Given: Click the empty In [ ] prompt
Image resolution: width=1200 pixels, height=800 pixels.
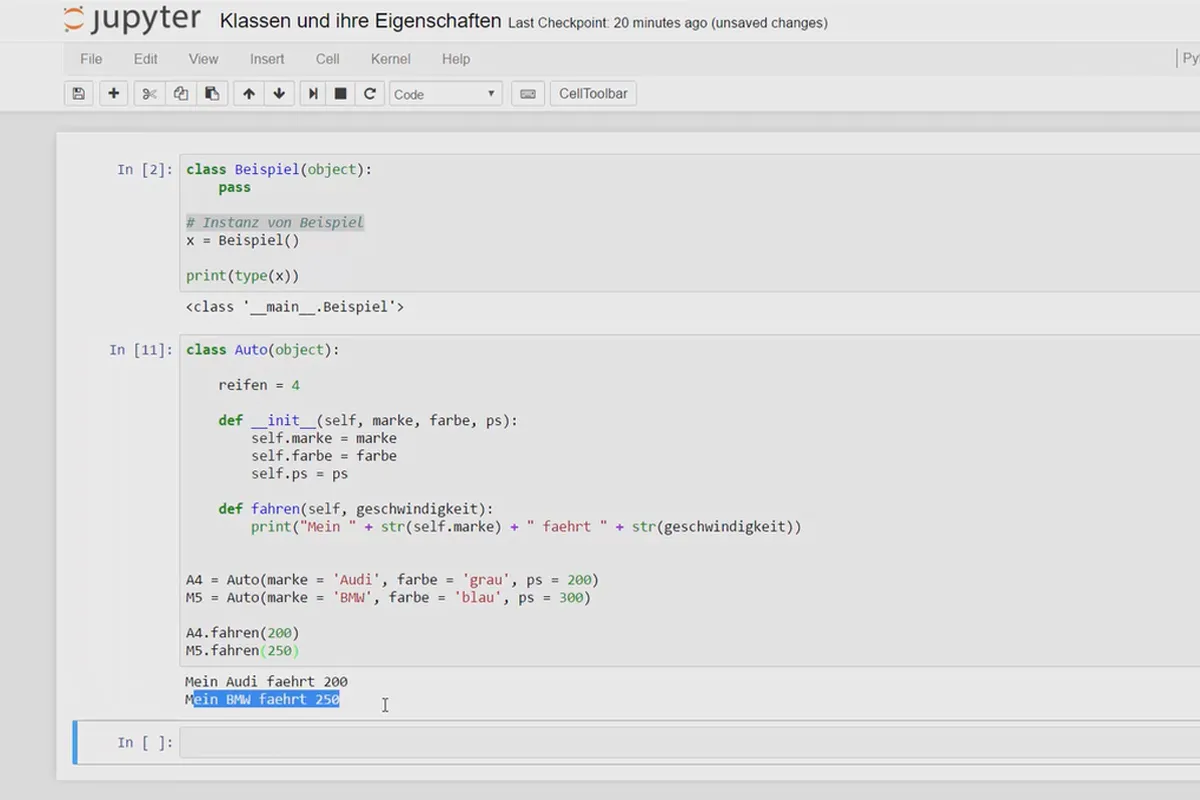Looking at the screenshot, I should coord(145,742).
